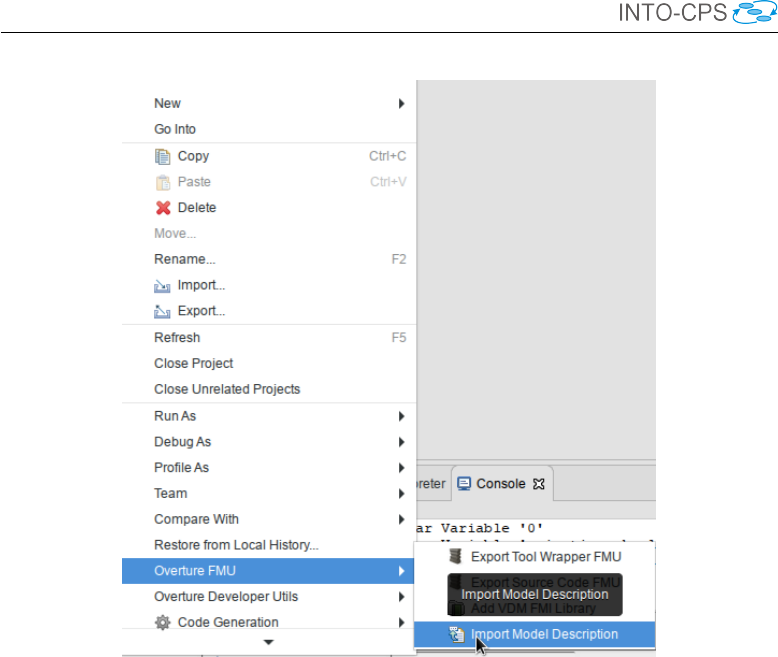The height and width of the screenshot is (657, 778).
Task: Choose Export... menu entry
Action: coord(268,311)
